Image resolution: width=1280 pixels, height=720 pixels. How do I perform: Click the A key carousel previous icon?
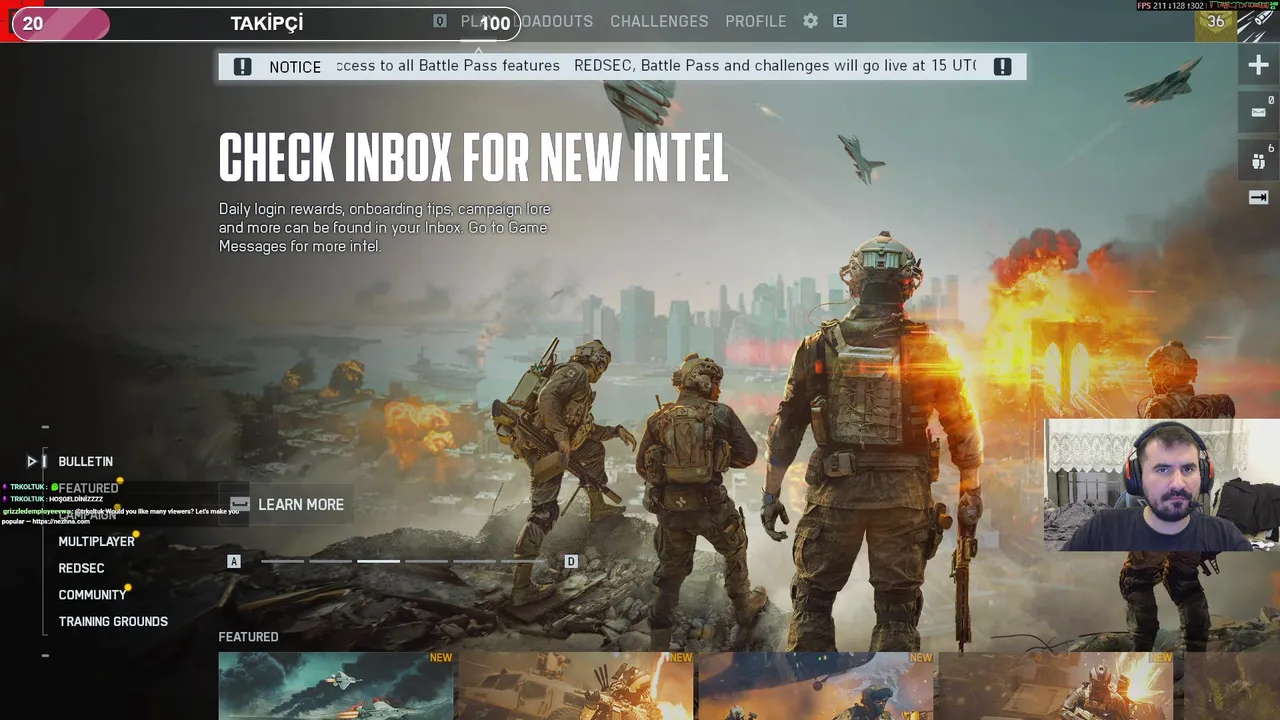[x=234, y=562]
